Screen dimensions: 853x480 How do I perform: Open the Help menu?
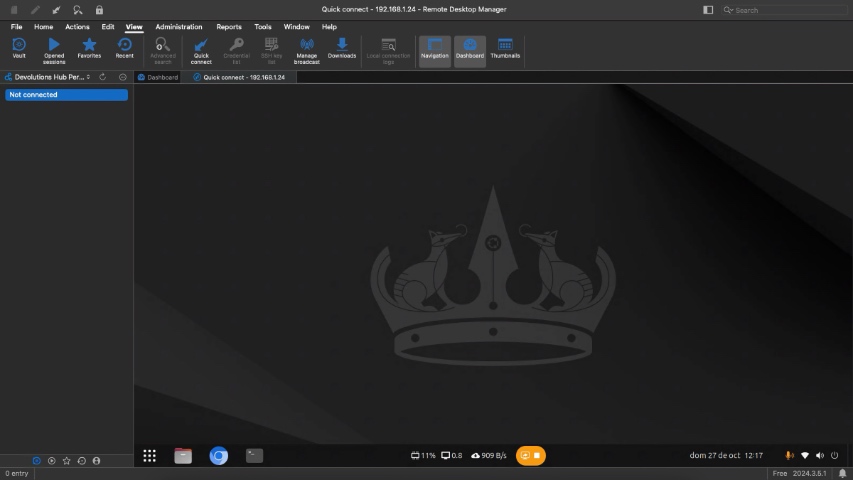pos(329,27)
